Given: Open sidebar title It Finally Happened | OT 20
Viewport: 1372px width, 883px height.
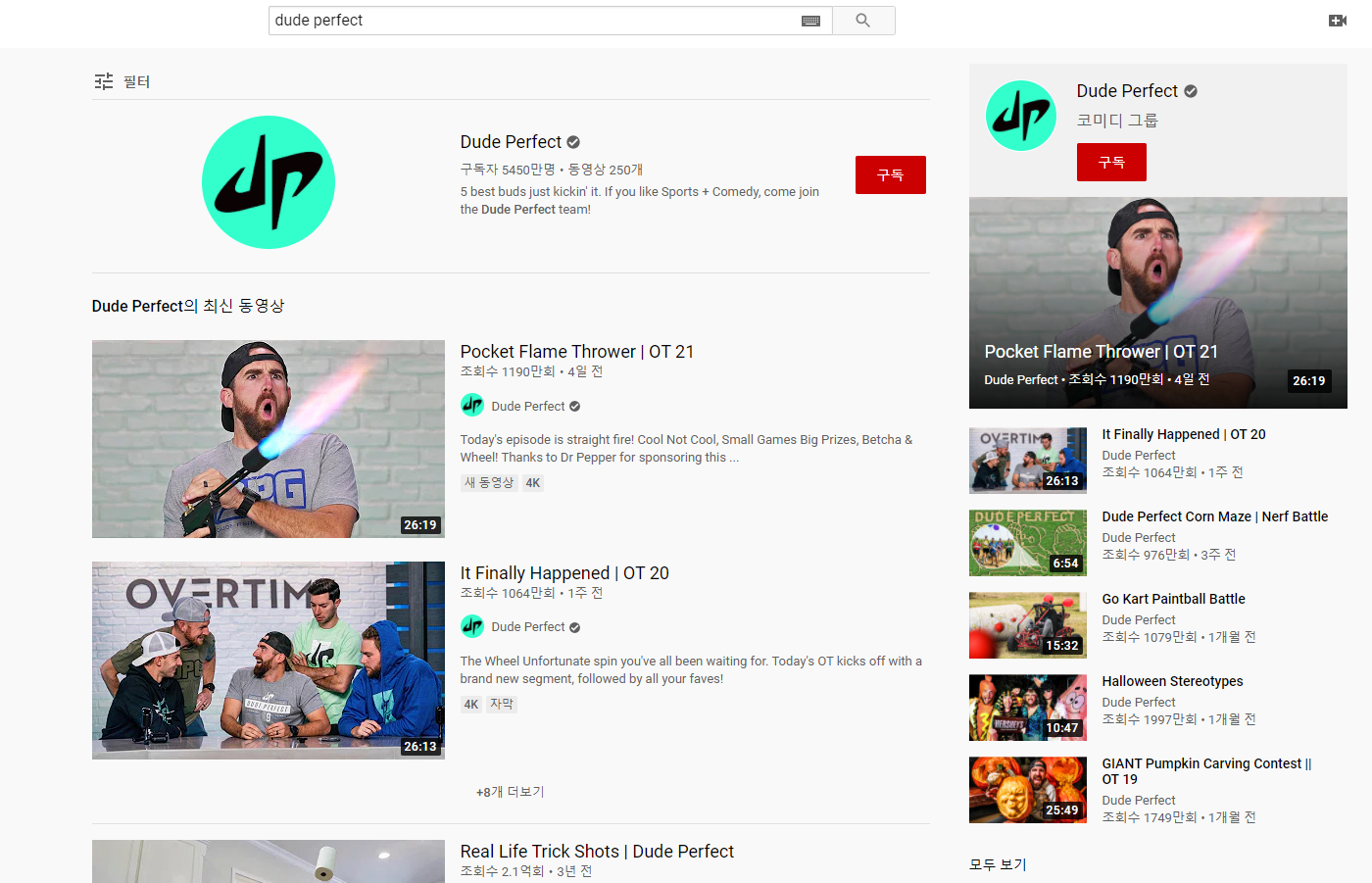Looking at the screenshot, I should [x=1184, y=434].
